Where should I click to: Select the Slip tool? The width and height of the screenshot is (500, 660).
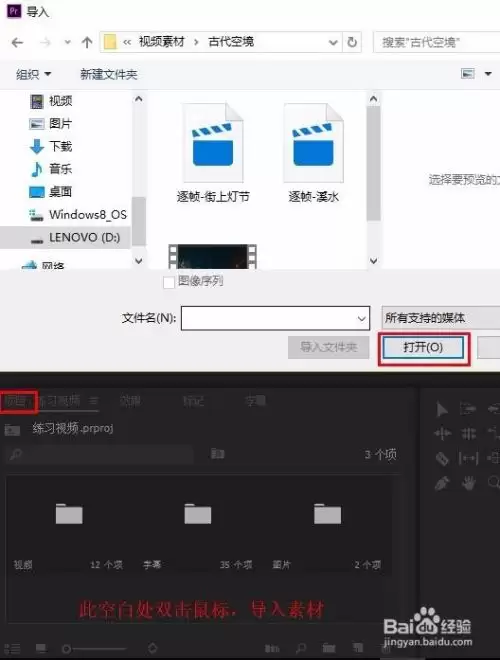pyautogui.click(x=468, y=458)
